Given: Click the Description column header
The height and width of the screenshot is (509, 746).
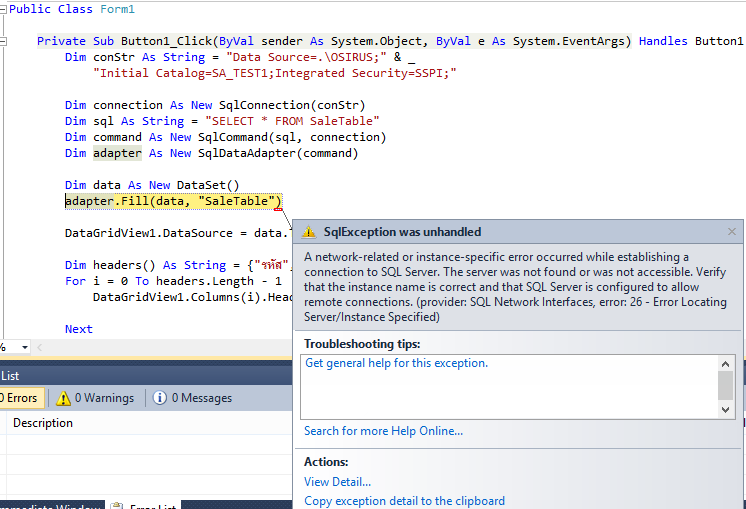Looking at the screenshot, I should click(x=43, y=423).
